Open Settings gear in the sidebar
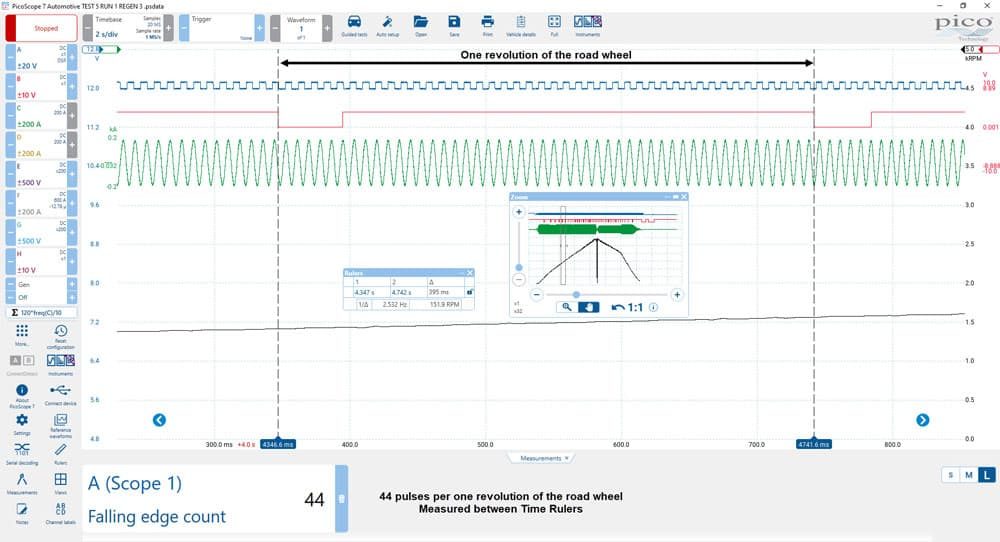 click(22, 424)
